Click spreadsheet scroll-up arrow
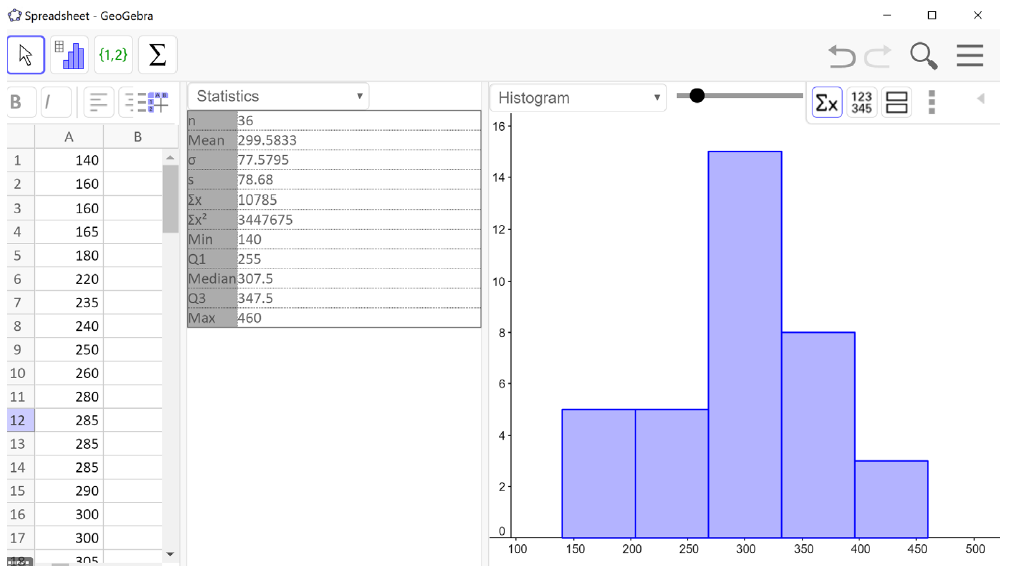The image size is (1009, 566). point(170,158)
